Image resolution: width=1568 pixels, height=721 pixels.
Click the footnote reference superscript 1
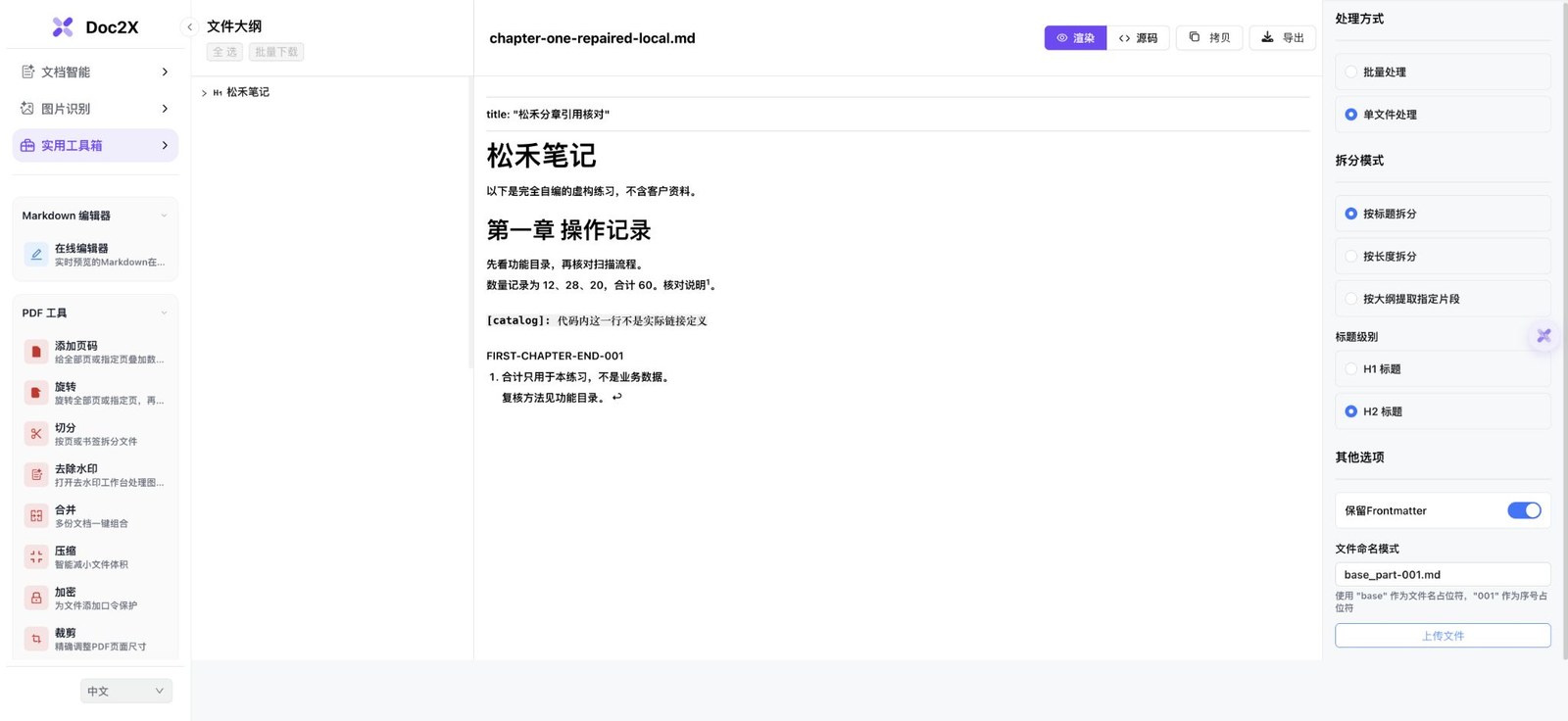(709, 282)
